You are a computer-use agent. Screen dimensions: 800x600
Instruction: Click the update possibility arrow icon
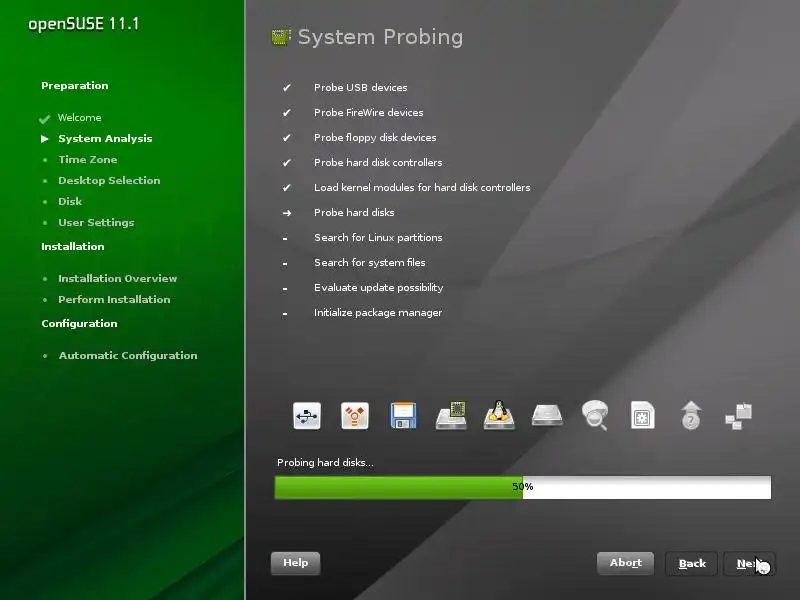(691, 415)
